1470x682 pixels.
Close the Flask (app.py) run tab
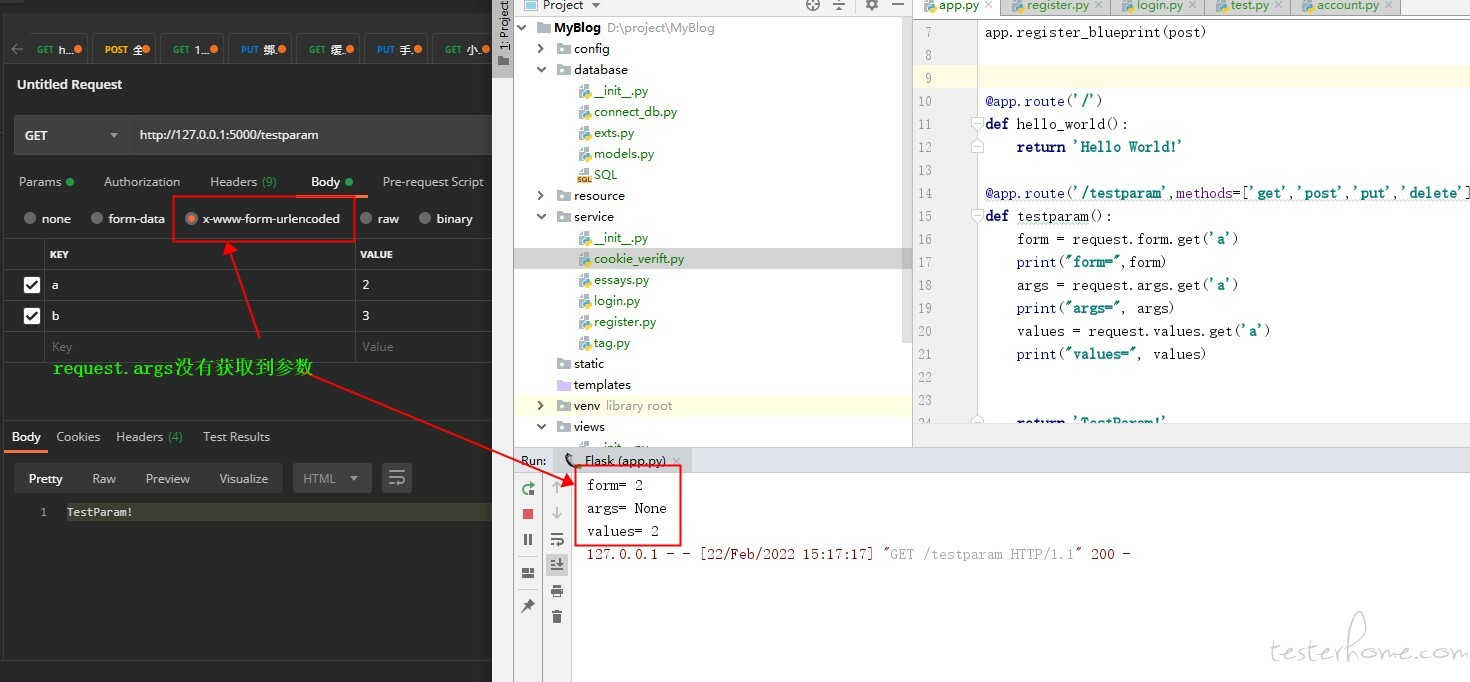coord(676,461)
